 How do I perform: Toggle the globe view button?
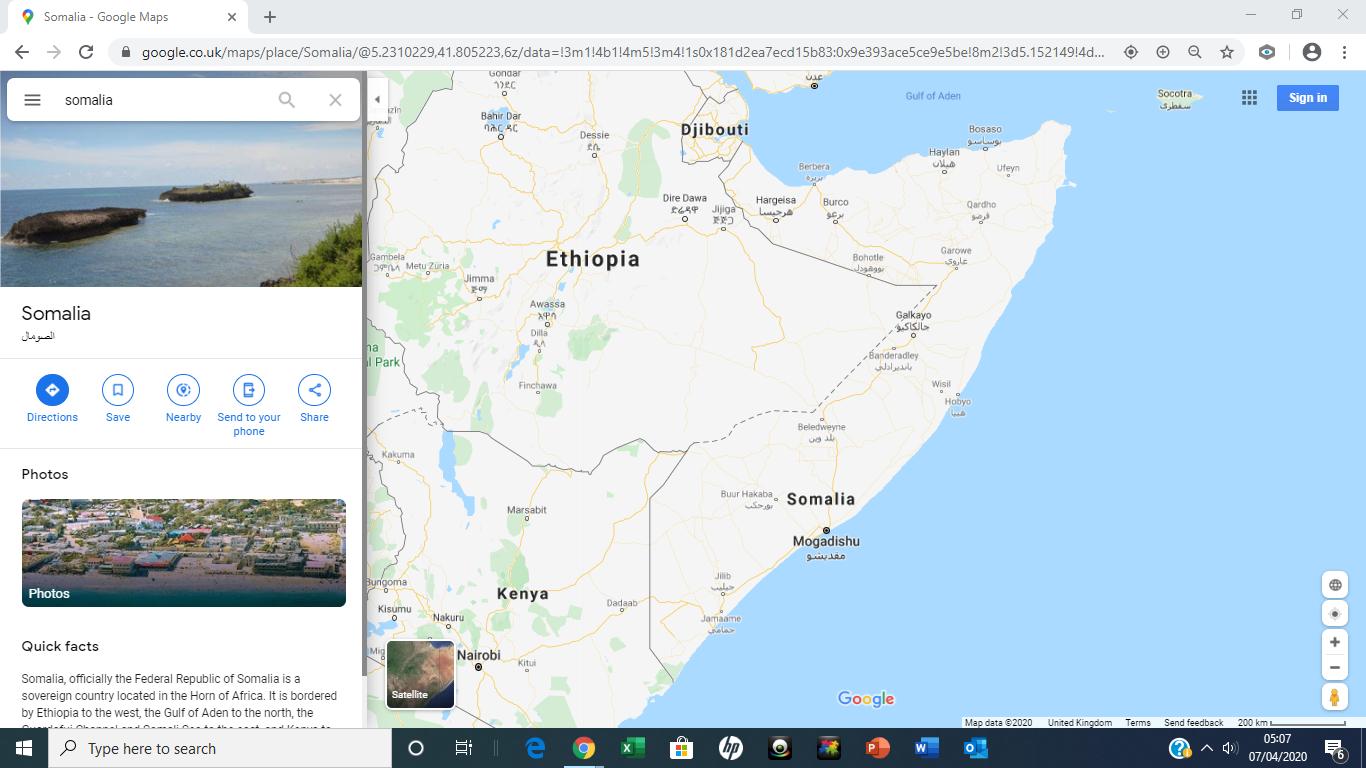1334,585
